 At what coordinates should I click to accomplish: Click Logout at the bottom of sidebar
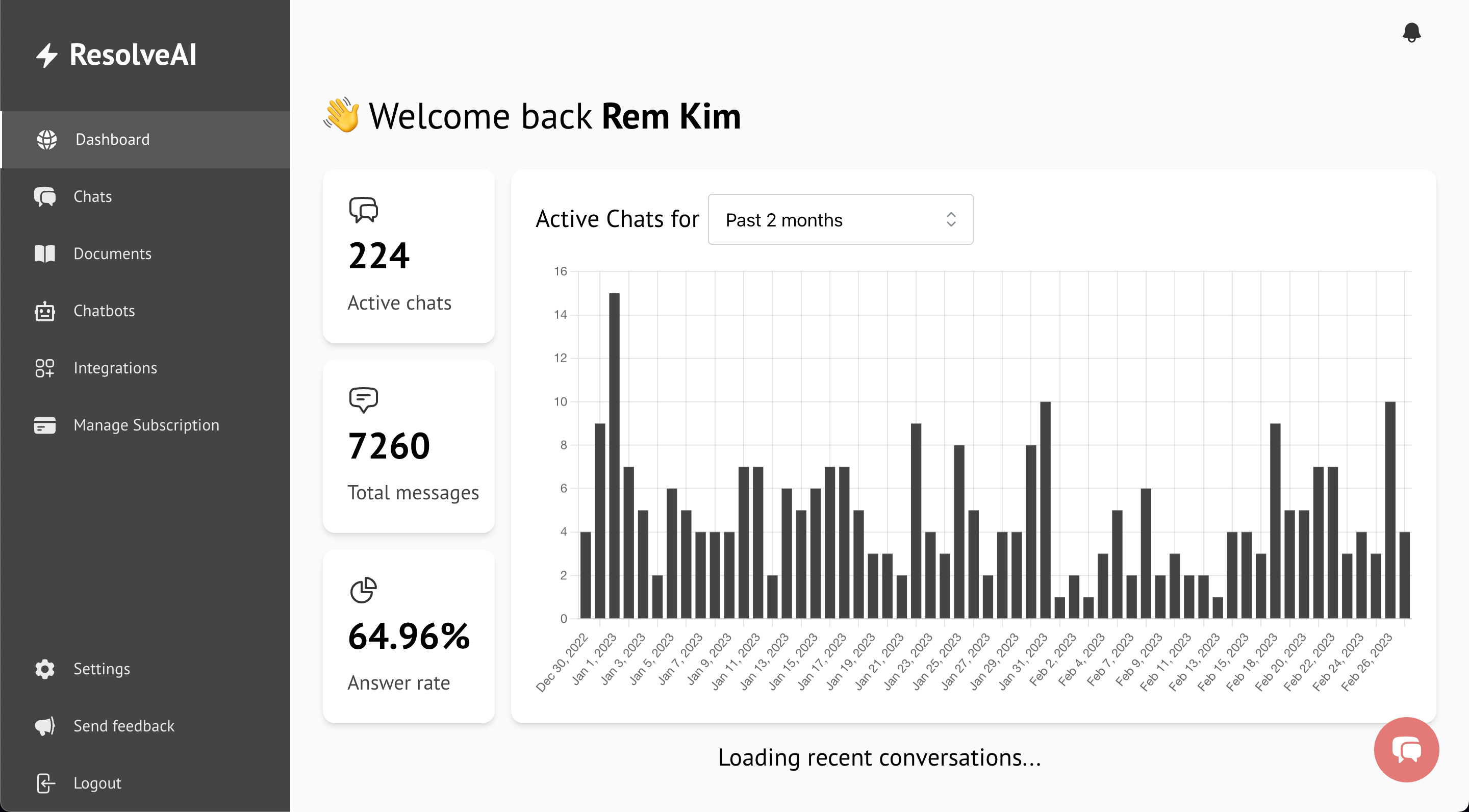pos(97,782)
